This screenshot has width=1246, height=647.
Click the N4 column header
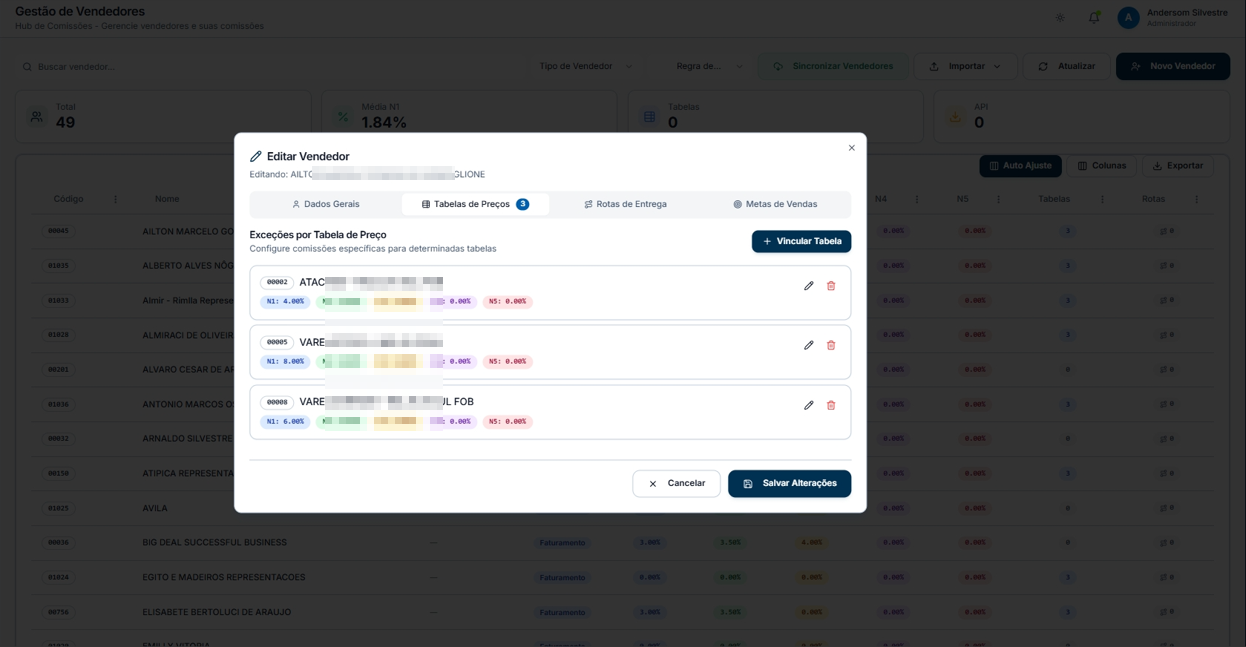[880, 199]
